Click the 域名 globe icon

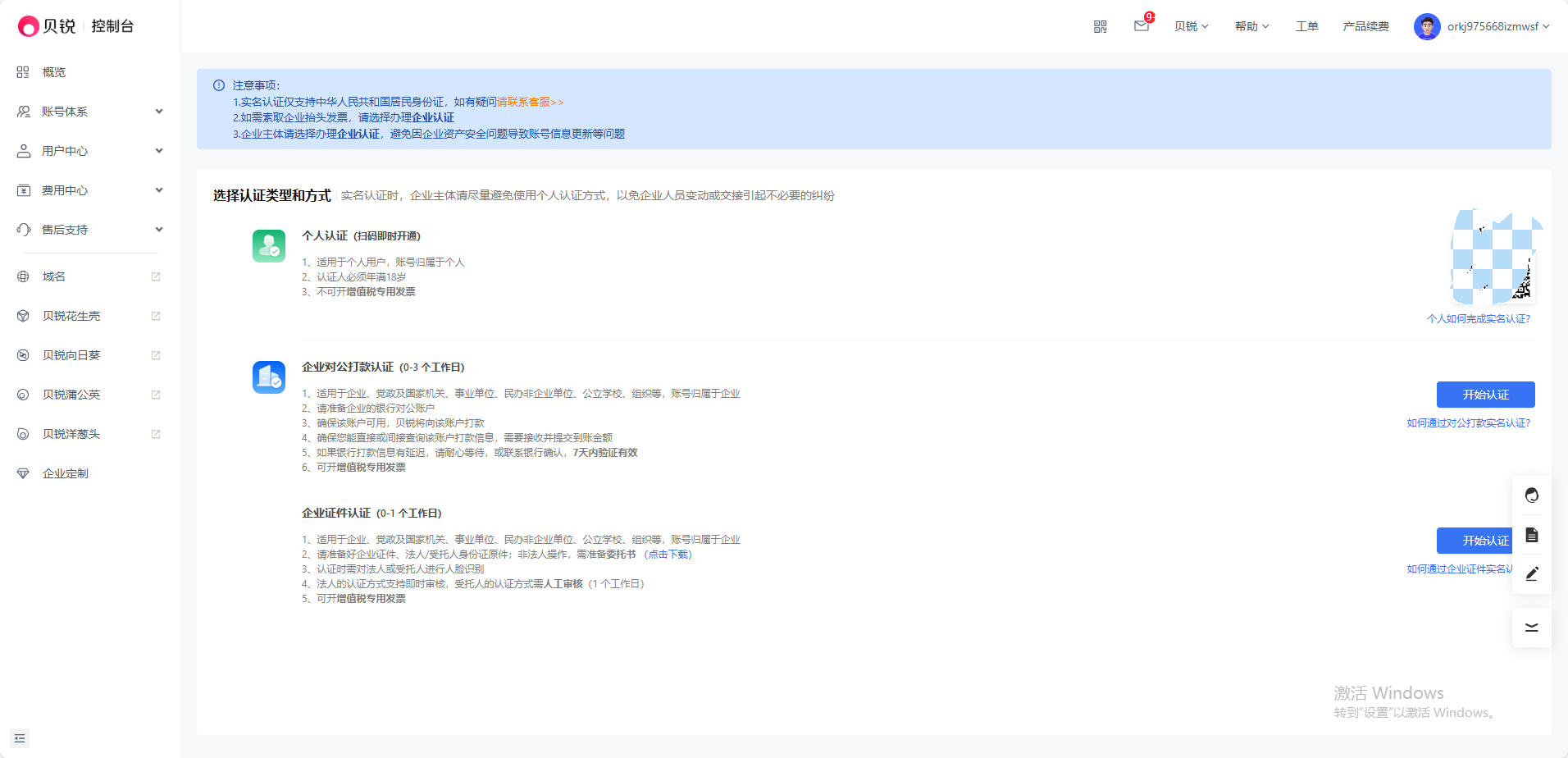23,276
